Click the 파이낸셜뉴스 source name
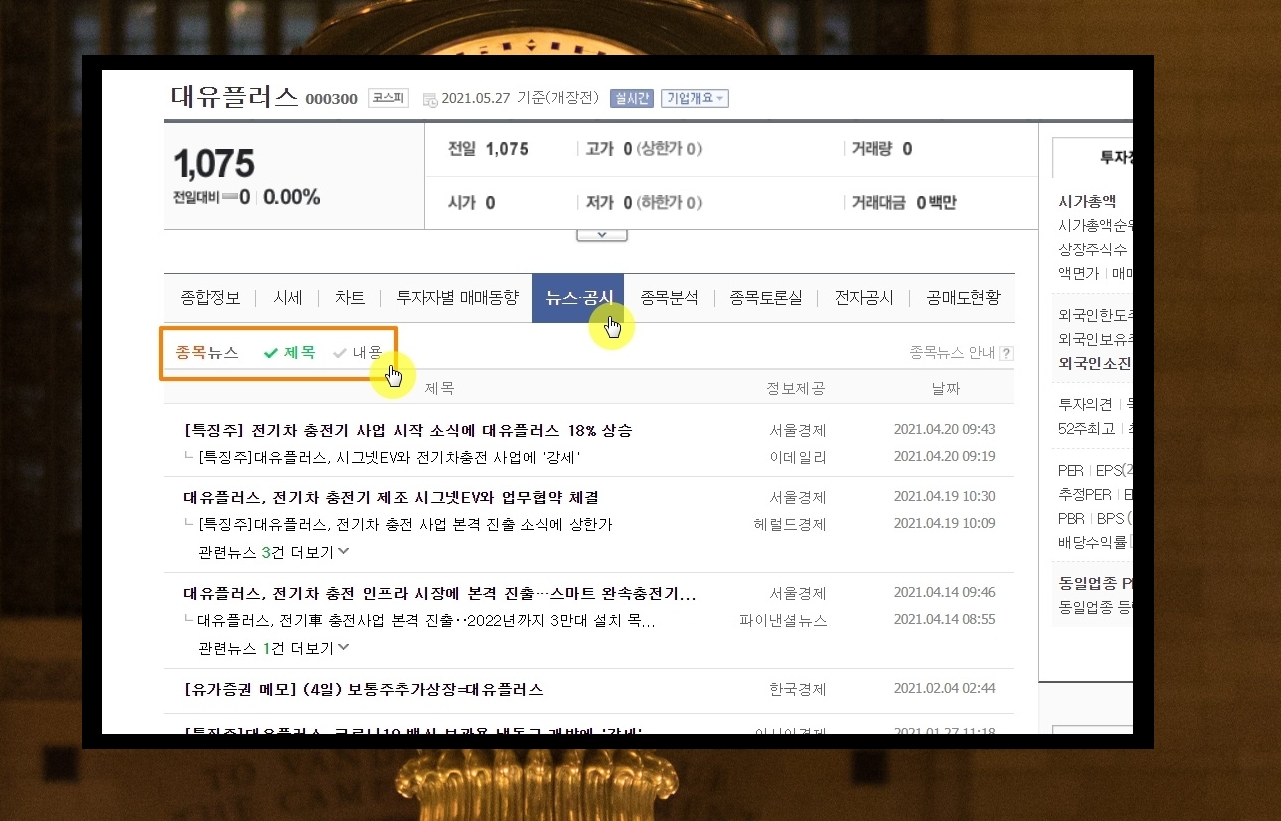The height and width of the screenshot is (821, 1281). pyautogui.click(x=783, y=620)
